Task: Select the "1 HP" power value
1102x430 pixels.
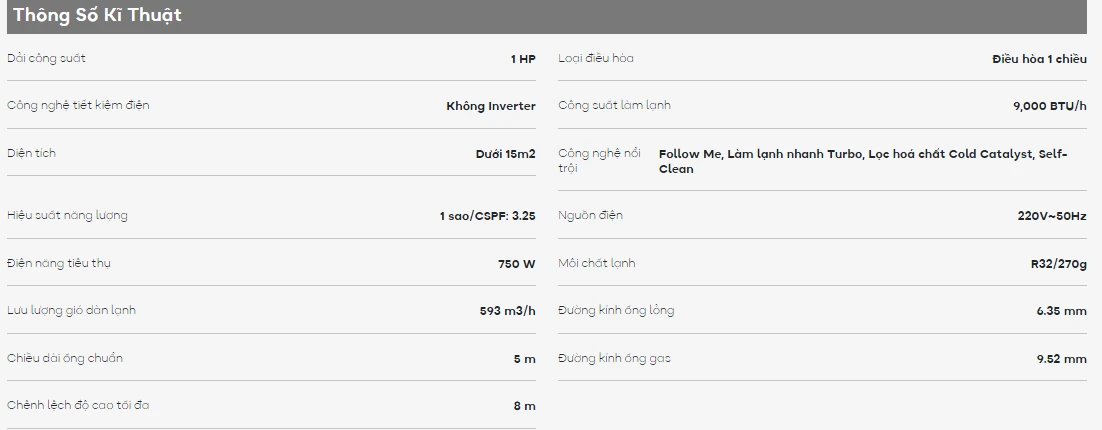Action: (x=522, y=59)
